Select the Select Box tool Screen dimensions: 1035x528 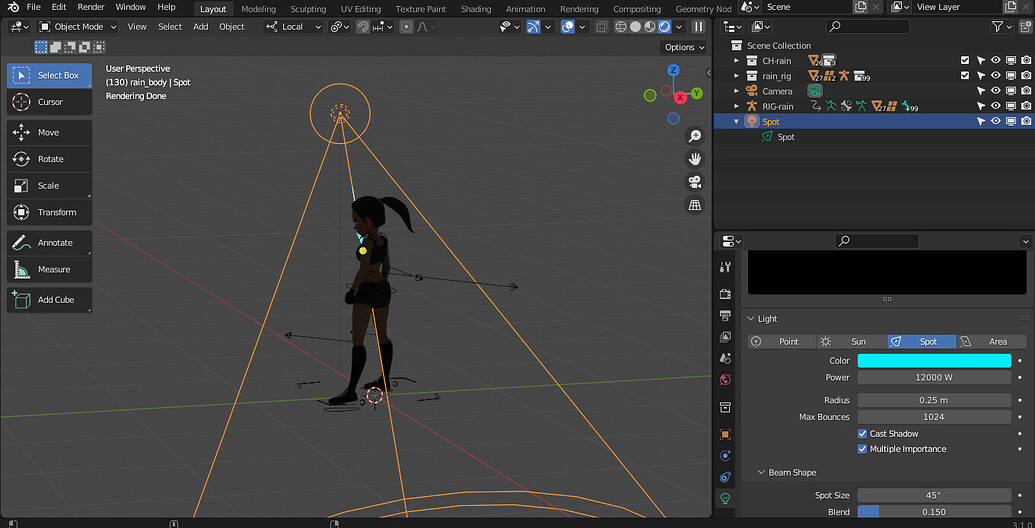[50, 75]
